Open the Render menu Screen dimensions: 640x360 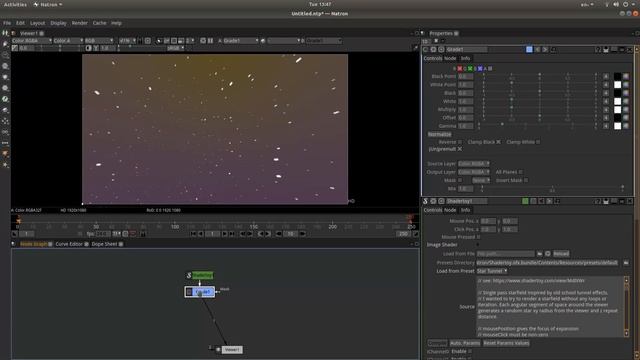(80, 23)
